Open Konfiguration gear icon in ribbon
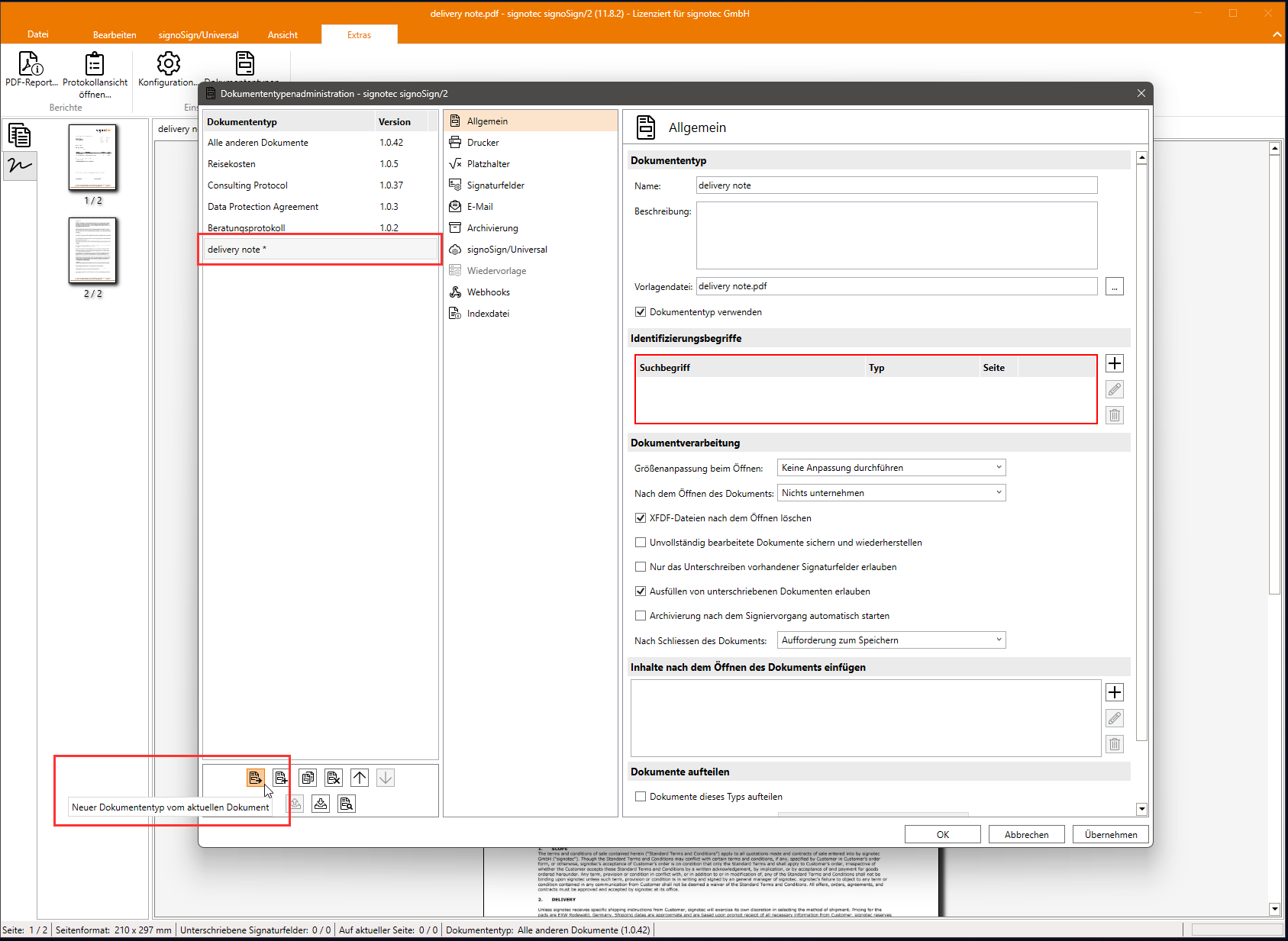This screenshot has width=1288, height=941. [x=168, y=64]
